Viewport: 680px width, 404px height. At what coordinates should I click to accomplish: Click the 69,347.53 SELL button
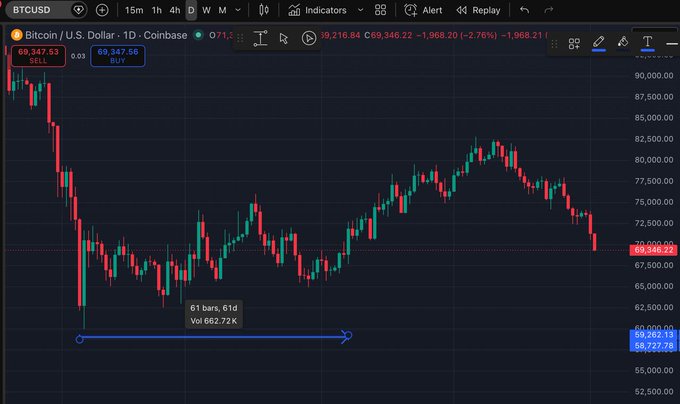(38, 55)
